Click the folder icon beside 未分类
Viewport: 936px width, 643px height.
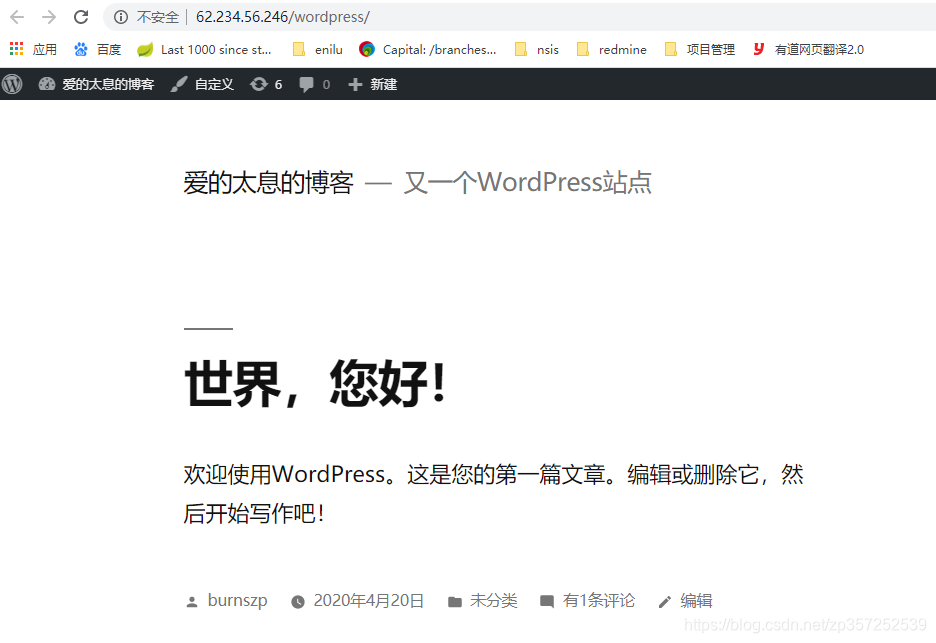click(x=455, y=602)
